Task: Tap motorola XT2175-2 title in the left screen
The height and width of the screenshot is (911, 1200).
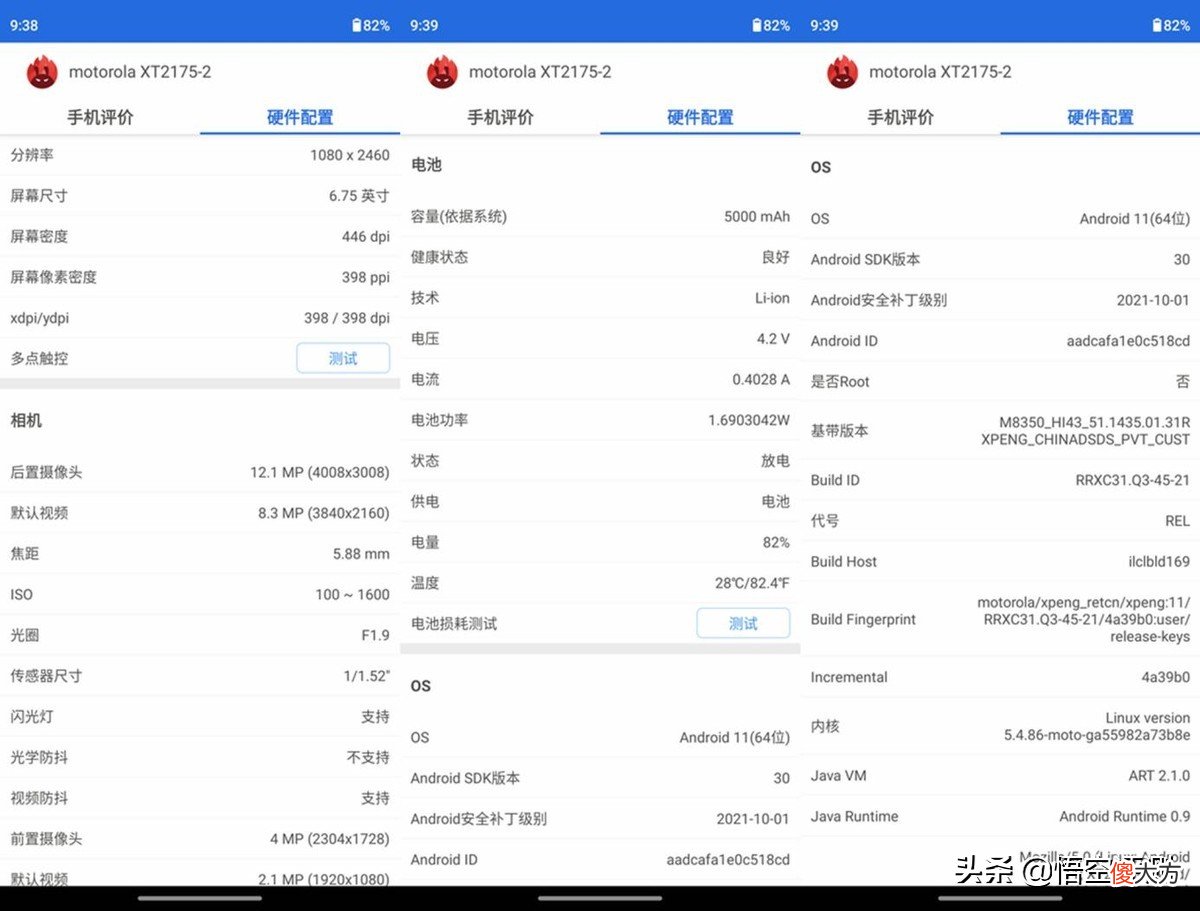Action: coord(140,72)
